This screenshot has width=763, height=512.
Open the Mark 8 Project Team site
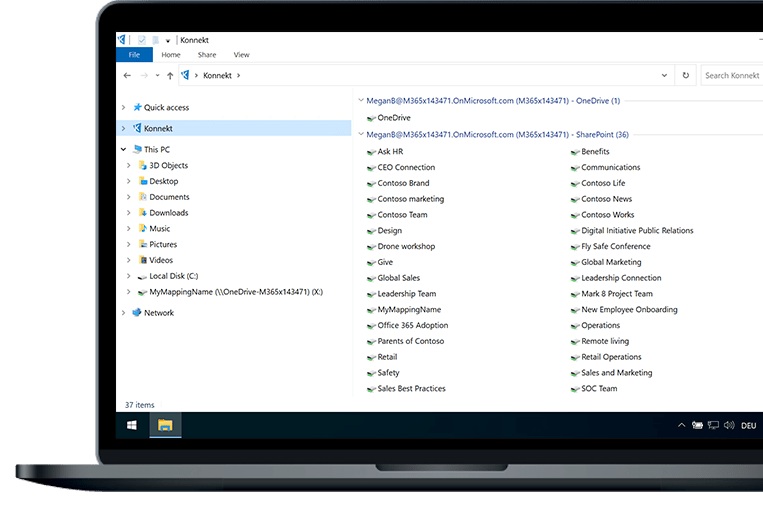[616, 294]
